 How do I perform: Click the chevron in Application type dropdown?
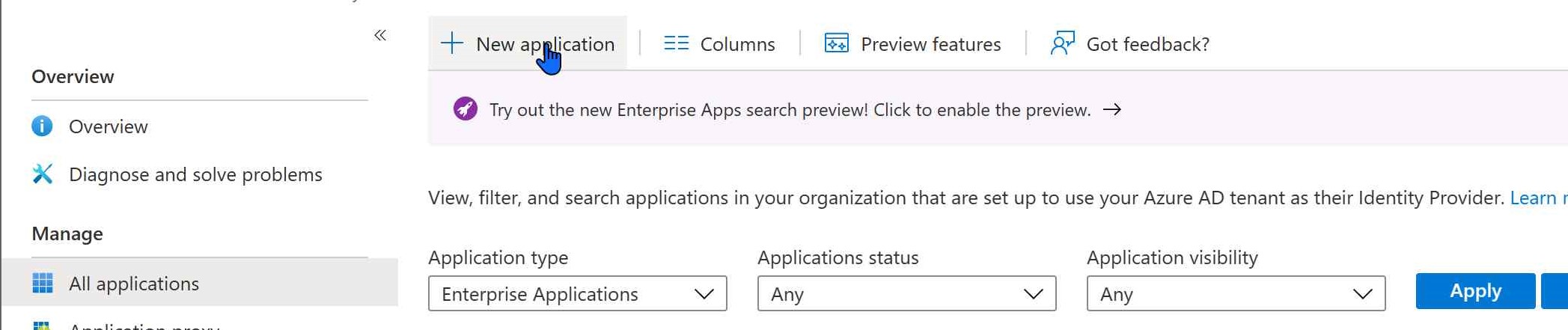pyautogui.click(x=704, y=294)
